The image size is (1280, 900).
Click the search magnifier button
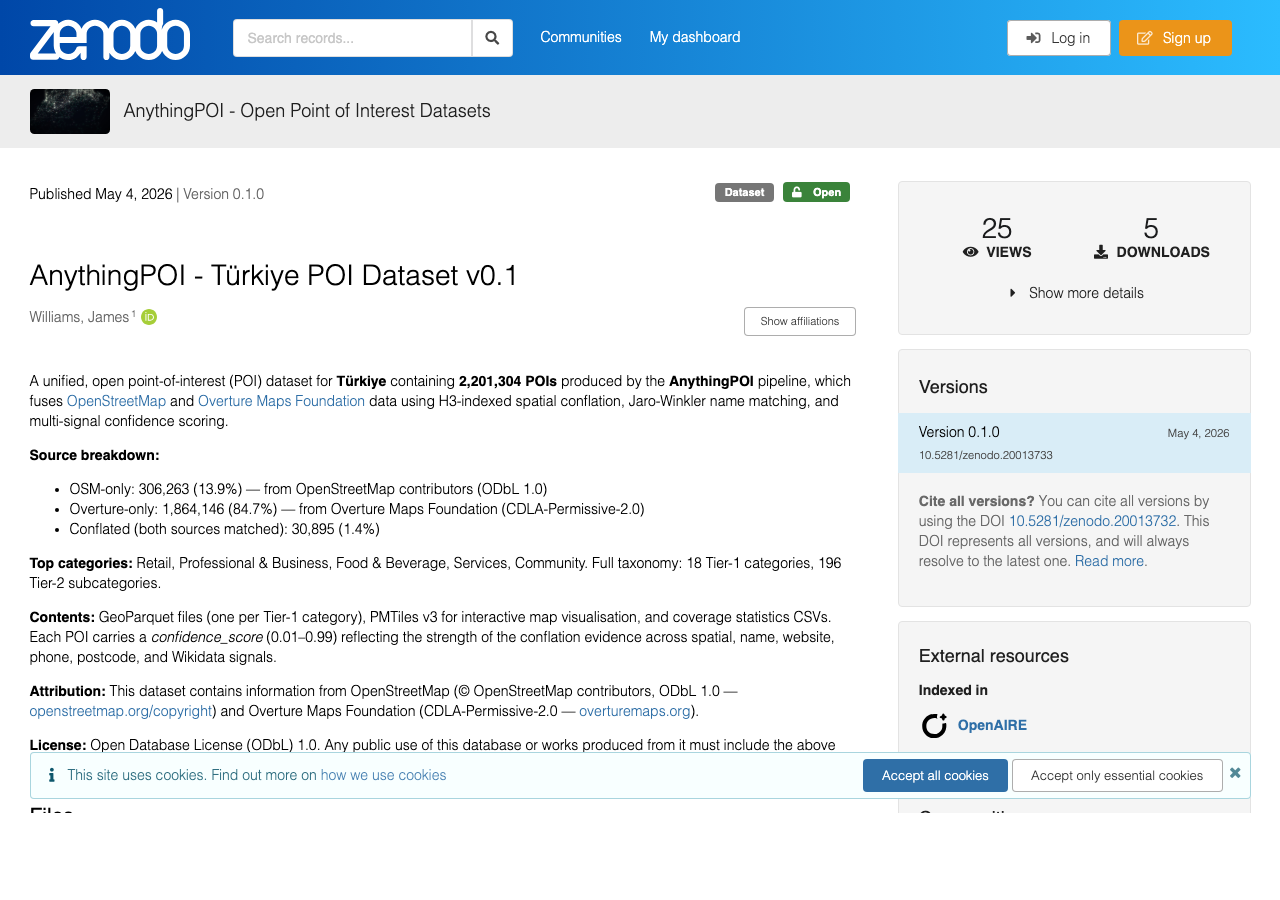point(492,38)
